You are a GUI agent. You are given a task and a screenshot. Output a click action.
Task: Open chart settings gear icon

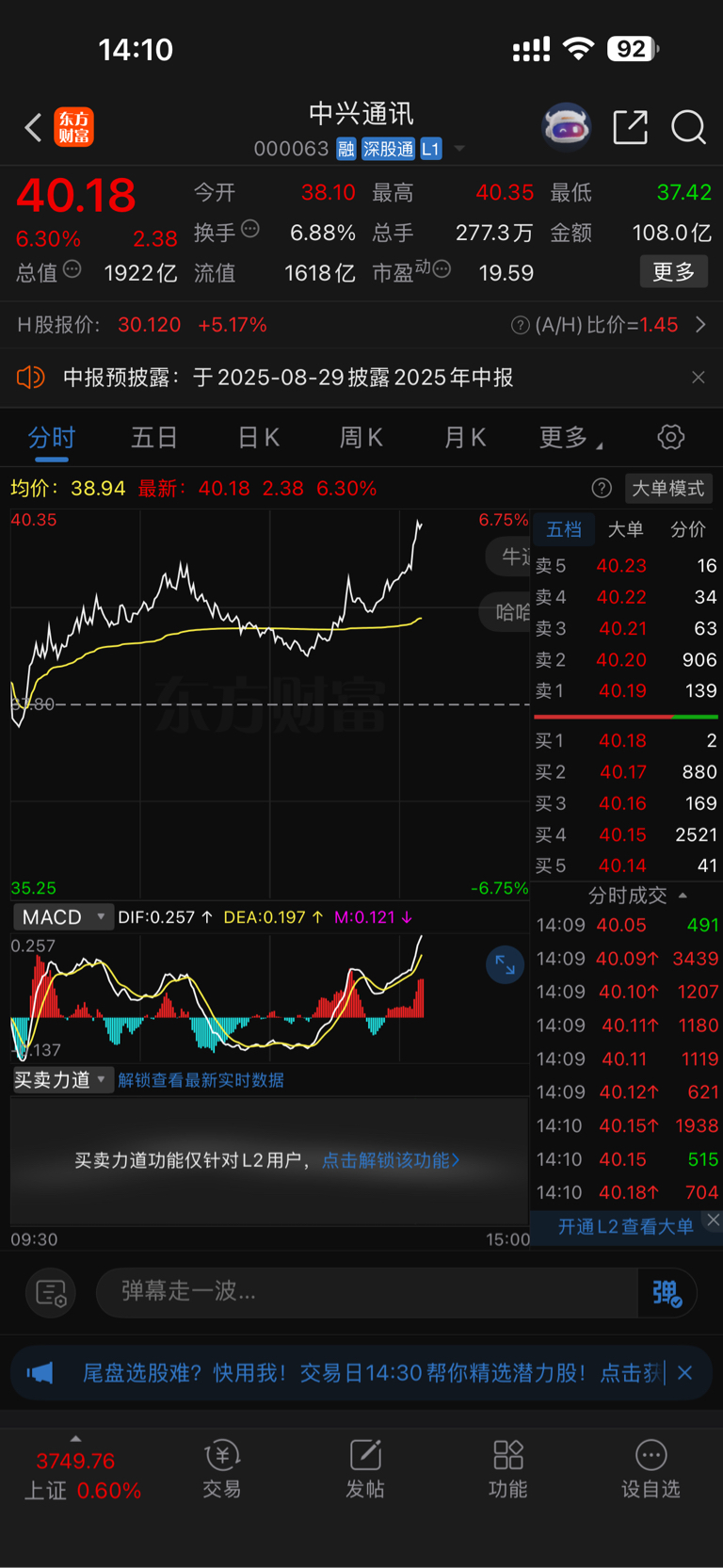[670, 437]
